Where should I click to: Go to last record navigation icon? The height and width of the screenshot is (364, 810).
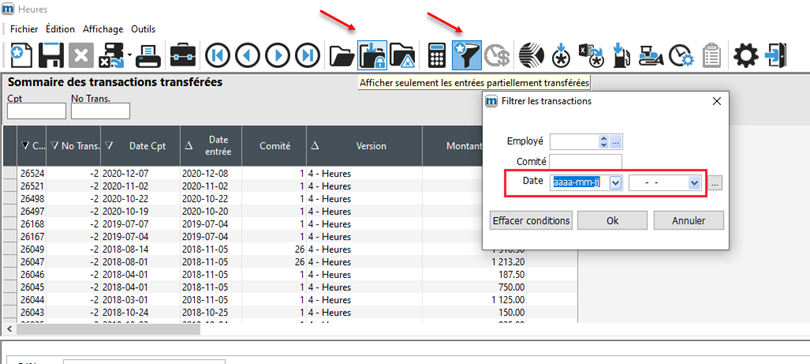pos(308,56)
